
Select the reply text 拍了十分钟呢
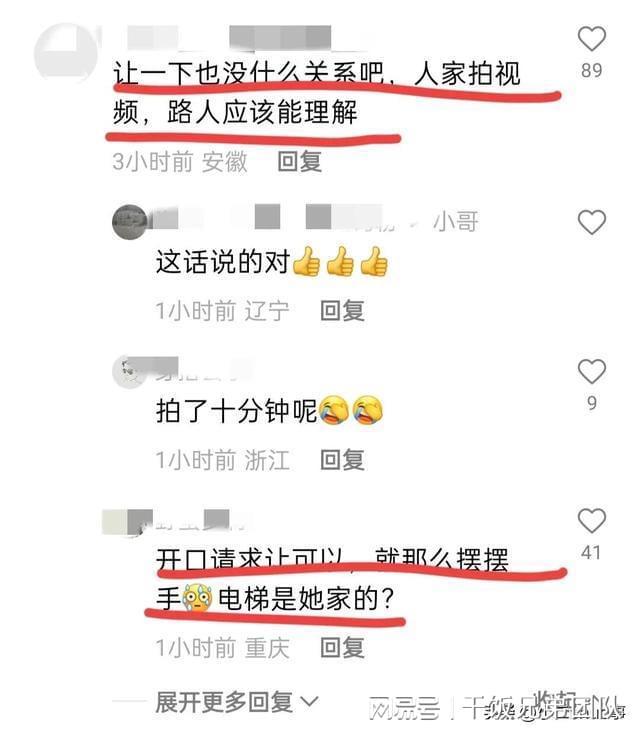(237, 411)
